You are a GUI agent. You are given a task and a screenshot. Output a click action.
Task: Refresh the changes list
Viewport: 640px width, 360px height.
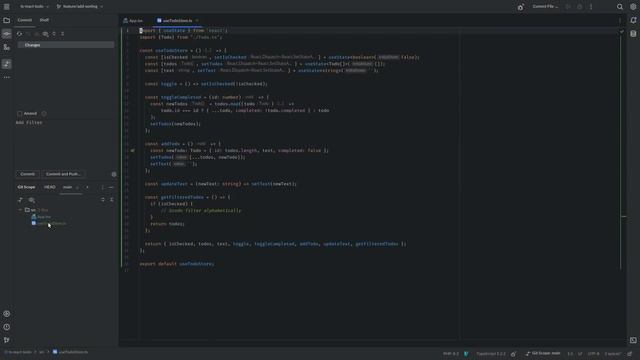[x=20, y=34]
